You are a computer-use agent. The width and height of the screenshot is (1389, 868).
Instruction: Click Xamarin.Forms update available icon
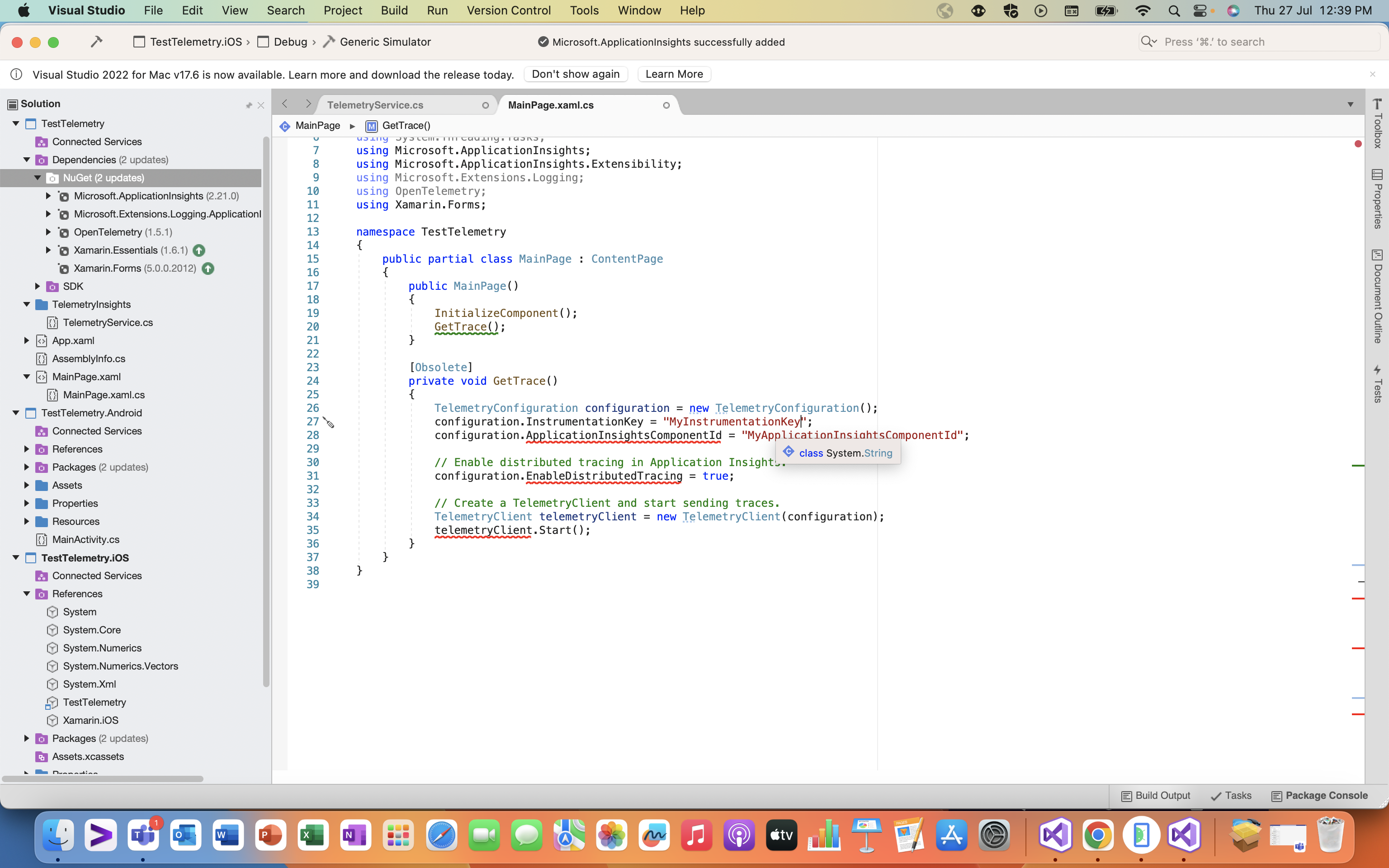tap(208, 268)
